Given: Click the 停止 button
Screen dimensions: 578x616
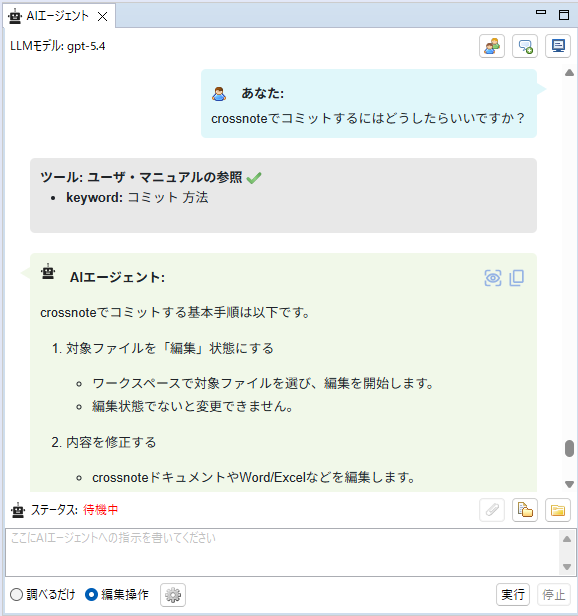Looking at the screenshot, I should coord(554,595).
